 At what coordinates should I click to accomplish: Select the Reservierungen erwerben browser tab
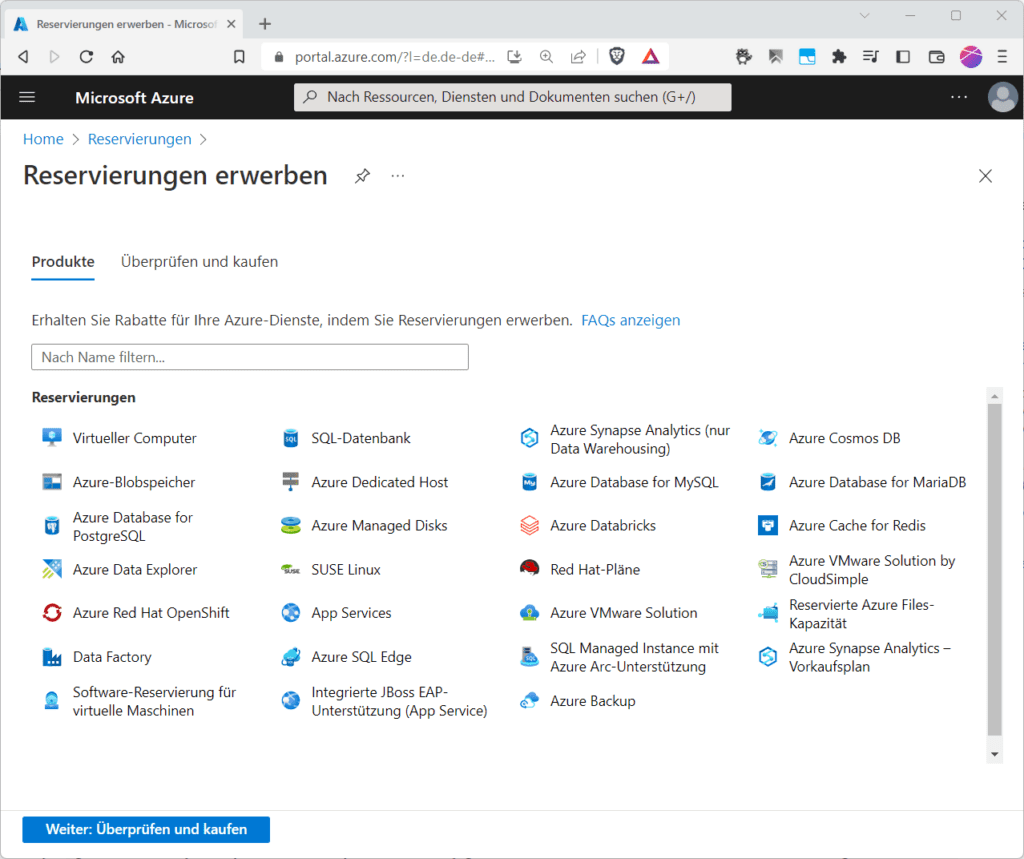pyautogui.click(x=125, y=24)
